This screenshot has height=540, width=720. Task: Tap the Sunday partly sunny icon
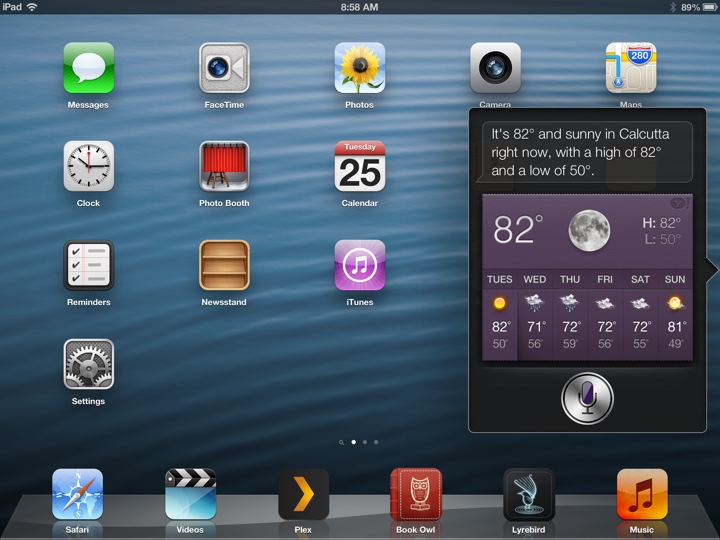[675, 303]
